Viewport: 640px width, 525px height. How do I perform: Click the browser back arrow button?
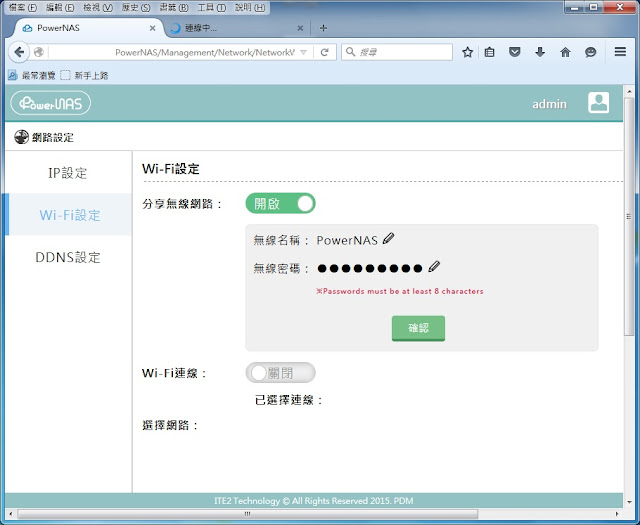(19, 52)
